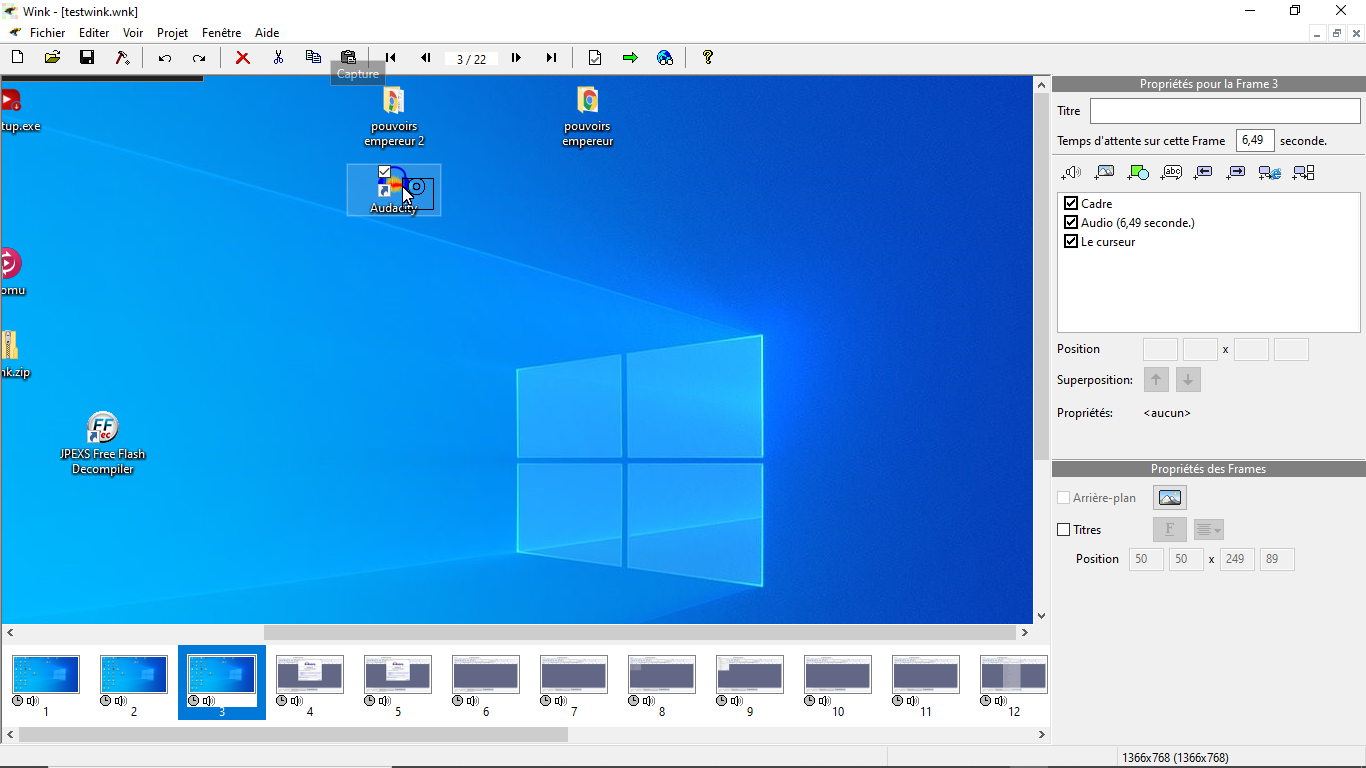Viewport: 1366px width, 768px height.
Task: Click the clock icon under thumbnail 8
Action: tap(634, 701)
